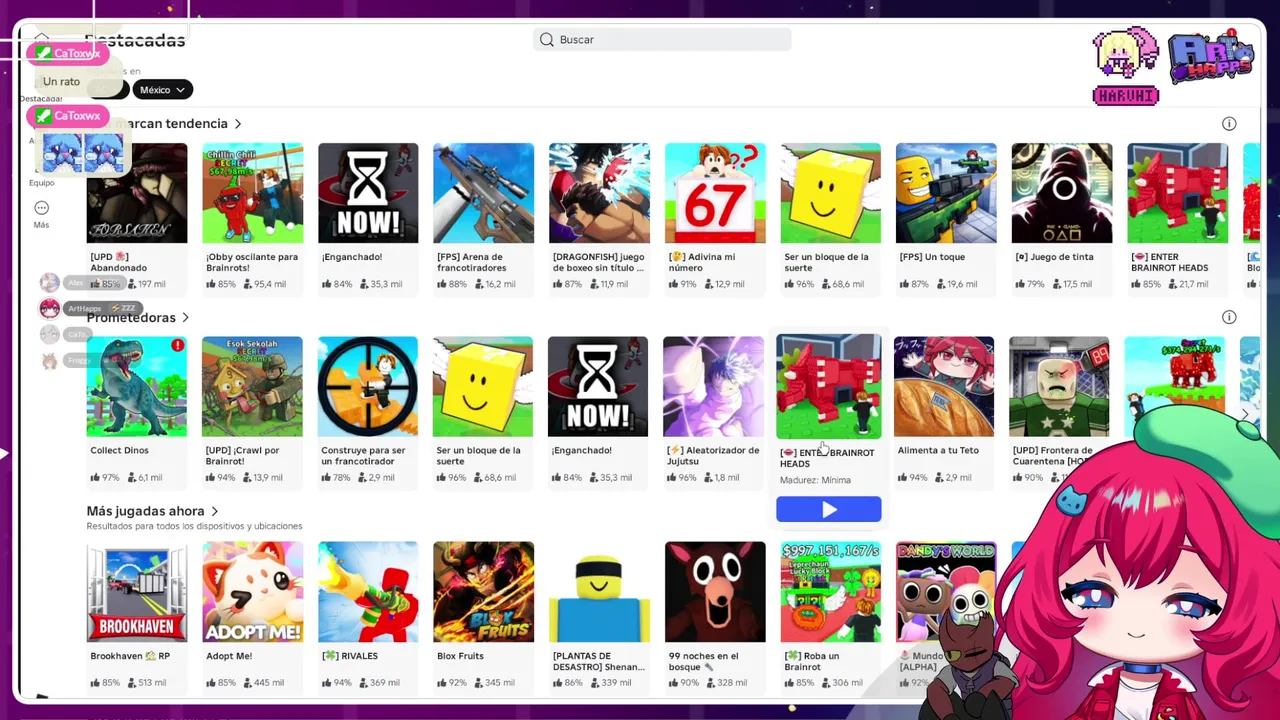
Task: Click '[FPS] Un toque' title text
Action: pyautogui.click(x=932, y=257)
